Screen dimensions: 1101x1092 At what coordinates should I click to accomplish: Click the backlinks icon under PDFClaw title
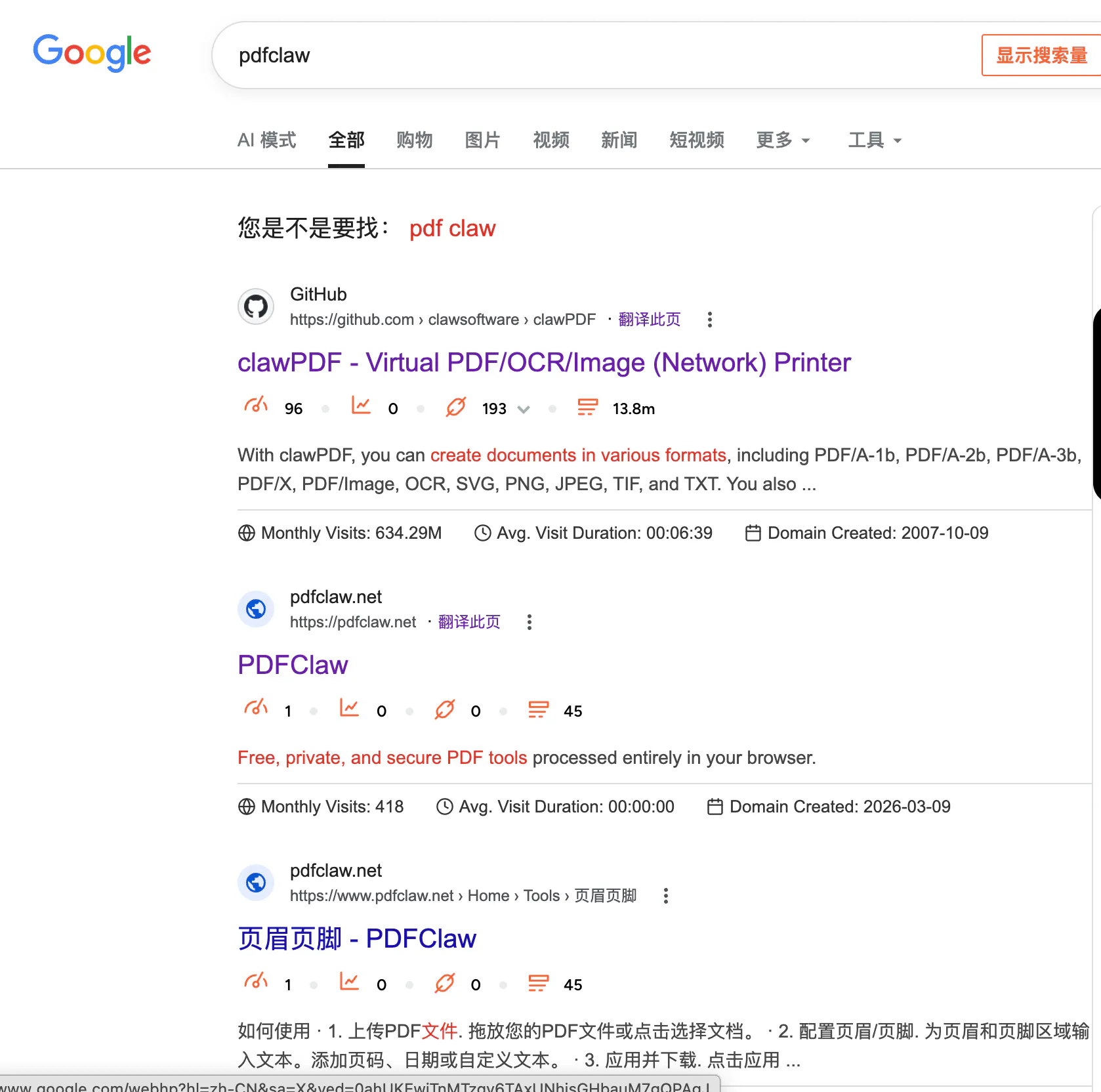pyautogui.click(x=445, y=709)
